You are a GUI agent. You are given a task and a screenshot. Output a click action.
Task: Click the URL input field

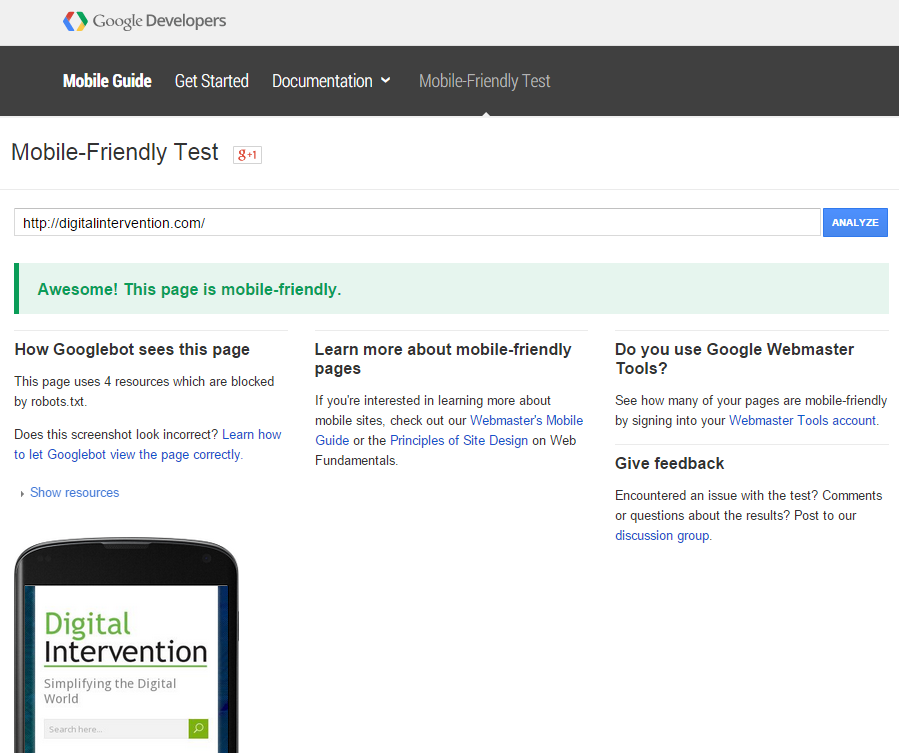(x=417, y=223)
